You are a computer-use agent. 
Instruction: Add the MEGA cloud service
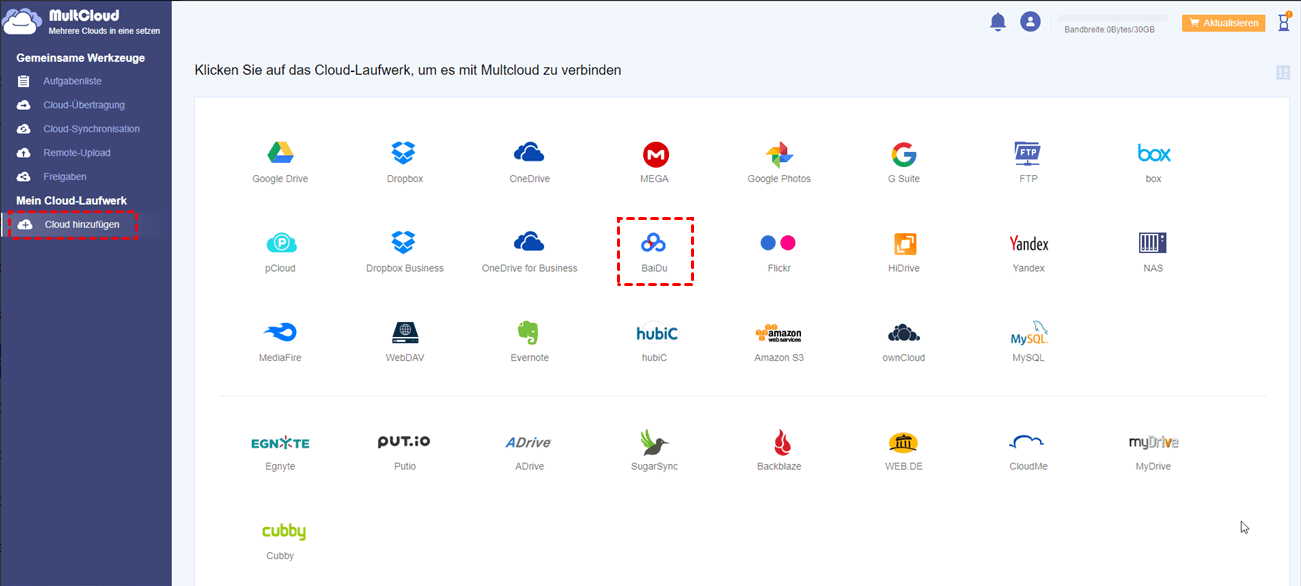(x=655, y=154)
